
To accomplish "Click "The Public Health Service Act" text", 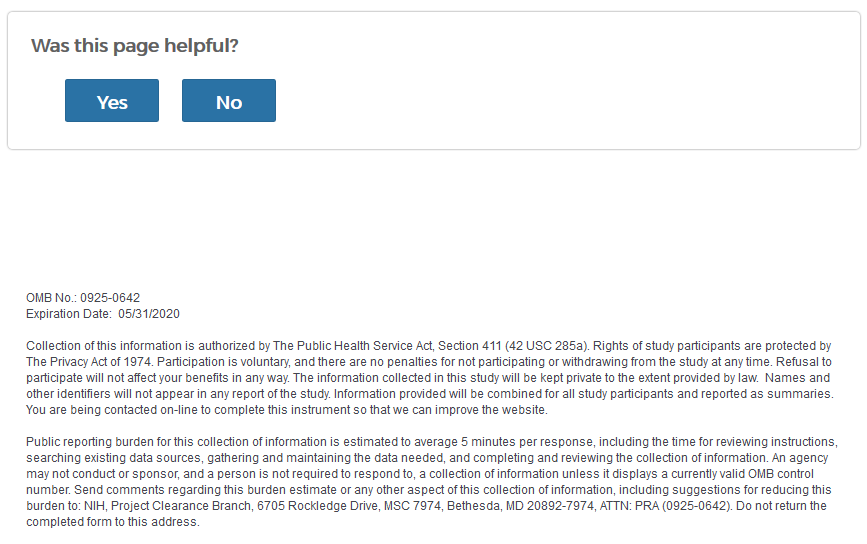I will tap(343, 346).
